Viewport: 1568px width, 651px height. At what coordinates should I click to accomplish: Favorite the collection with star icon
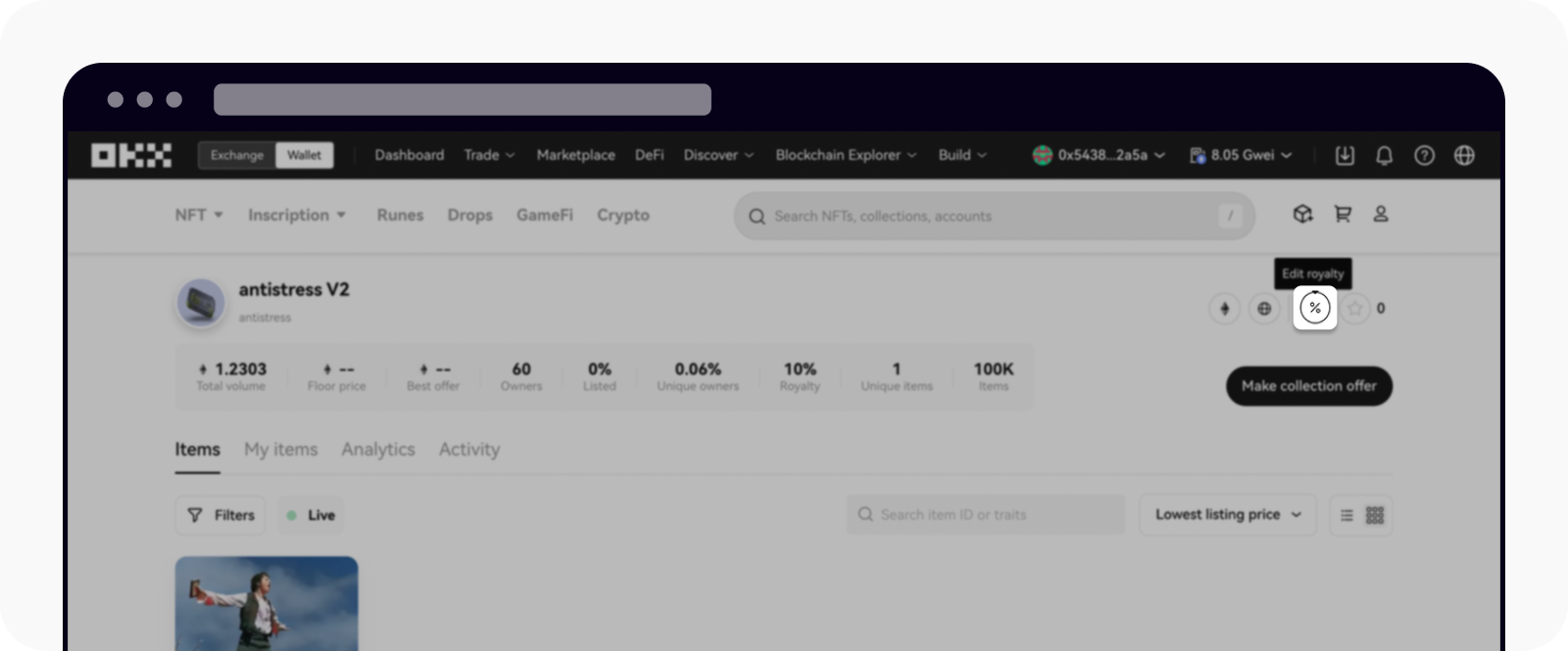1354,309
